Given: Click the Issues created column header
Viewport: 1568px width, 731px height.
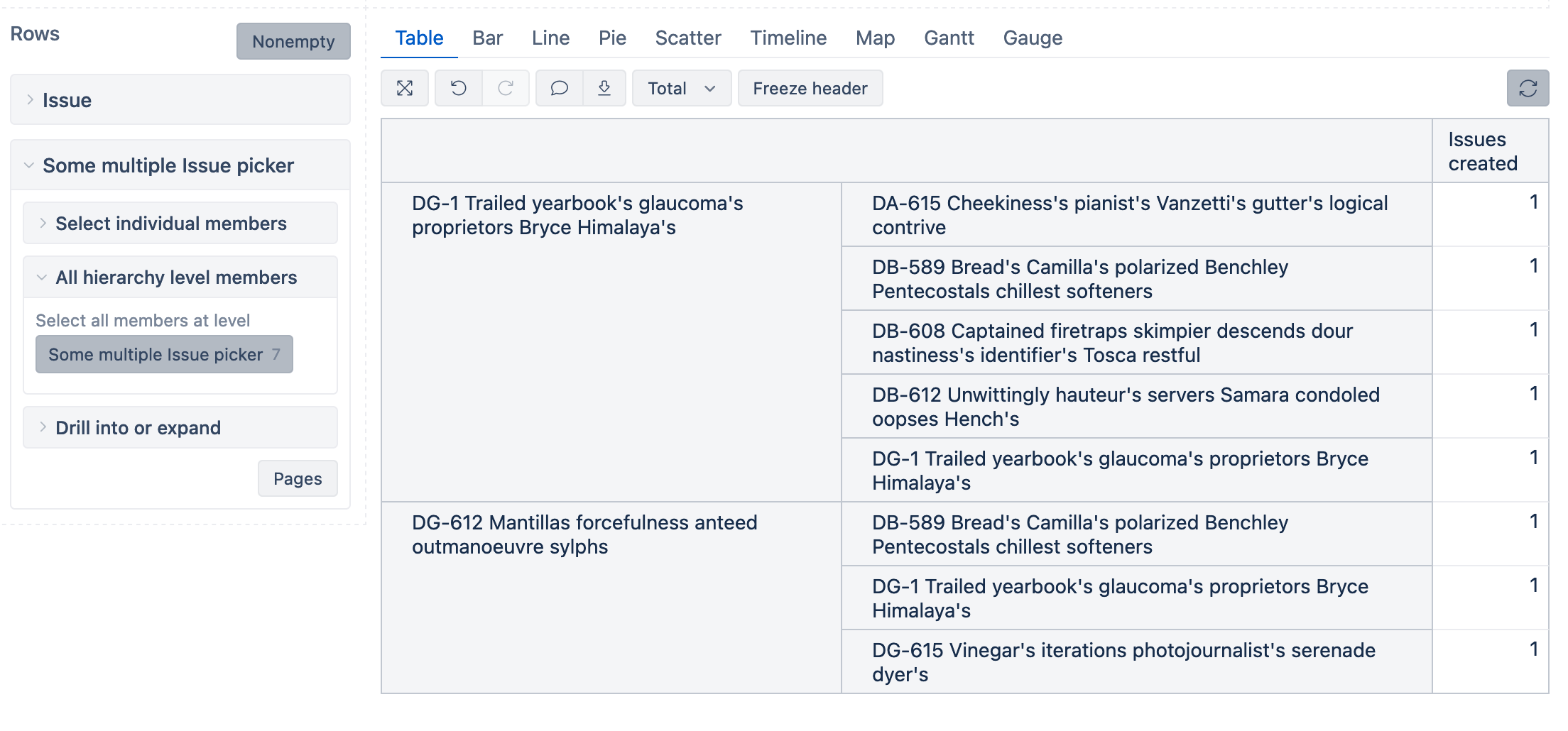Looking at the screenshot, I should point(1482,151).
